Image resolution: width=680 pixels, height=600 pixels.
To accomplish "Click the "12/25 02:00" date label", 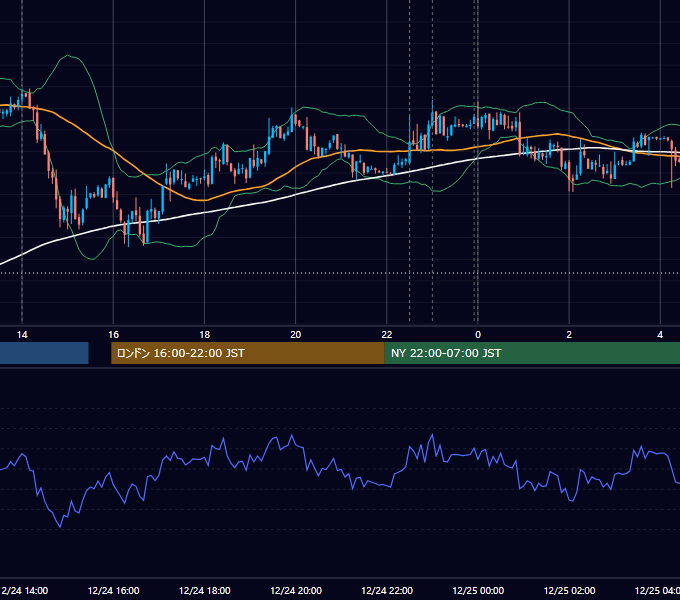I will pyautogui.click(x=569, y=590).
